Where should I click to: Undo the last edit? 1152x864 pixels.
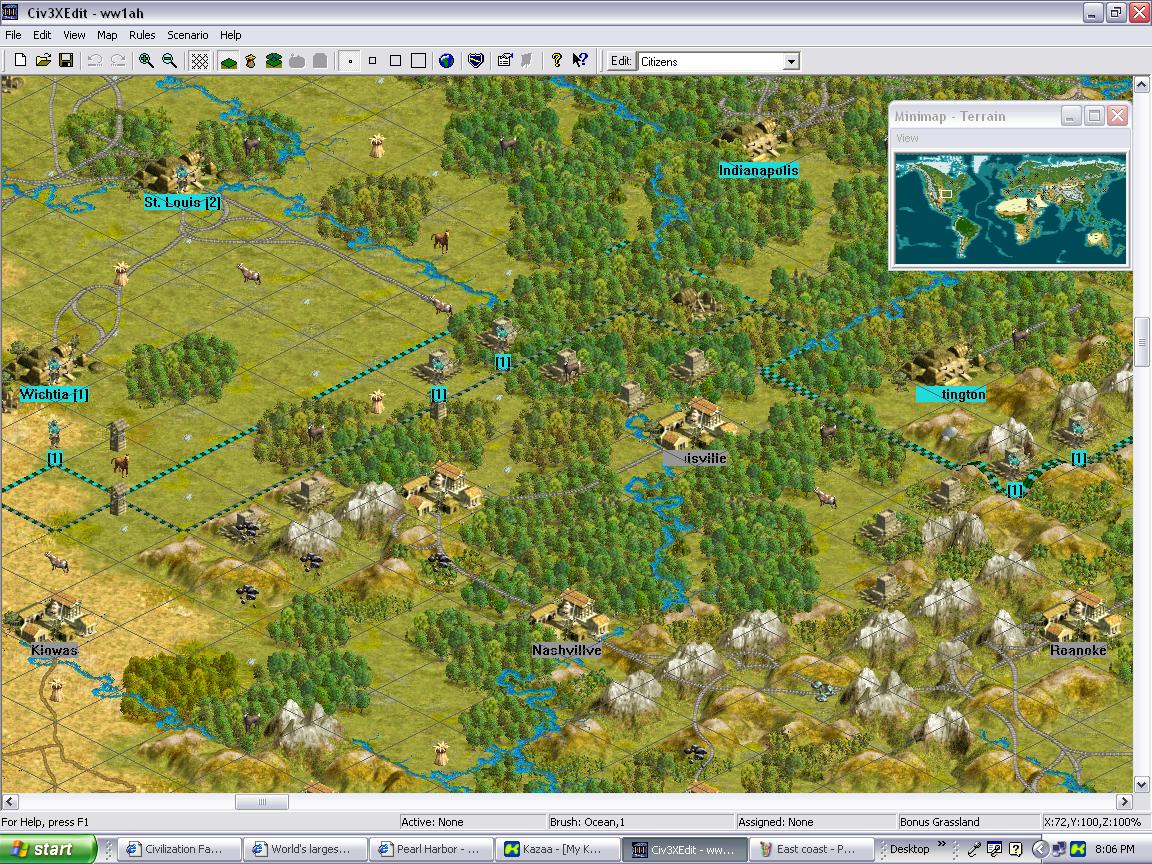tap(95, 61)
